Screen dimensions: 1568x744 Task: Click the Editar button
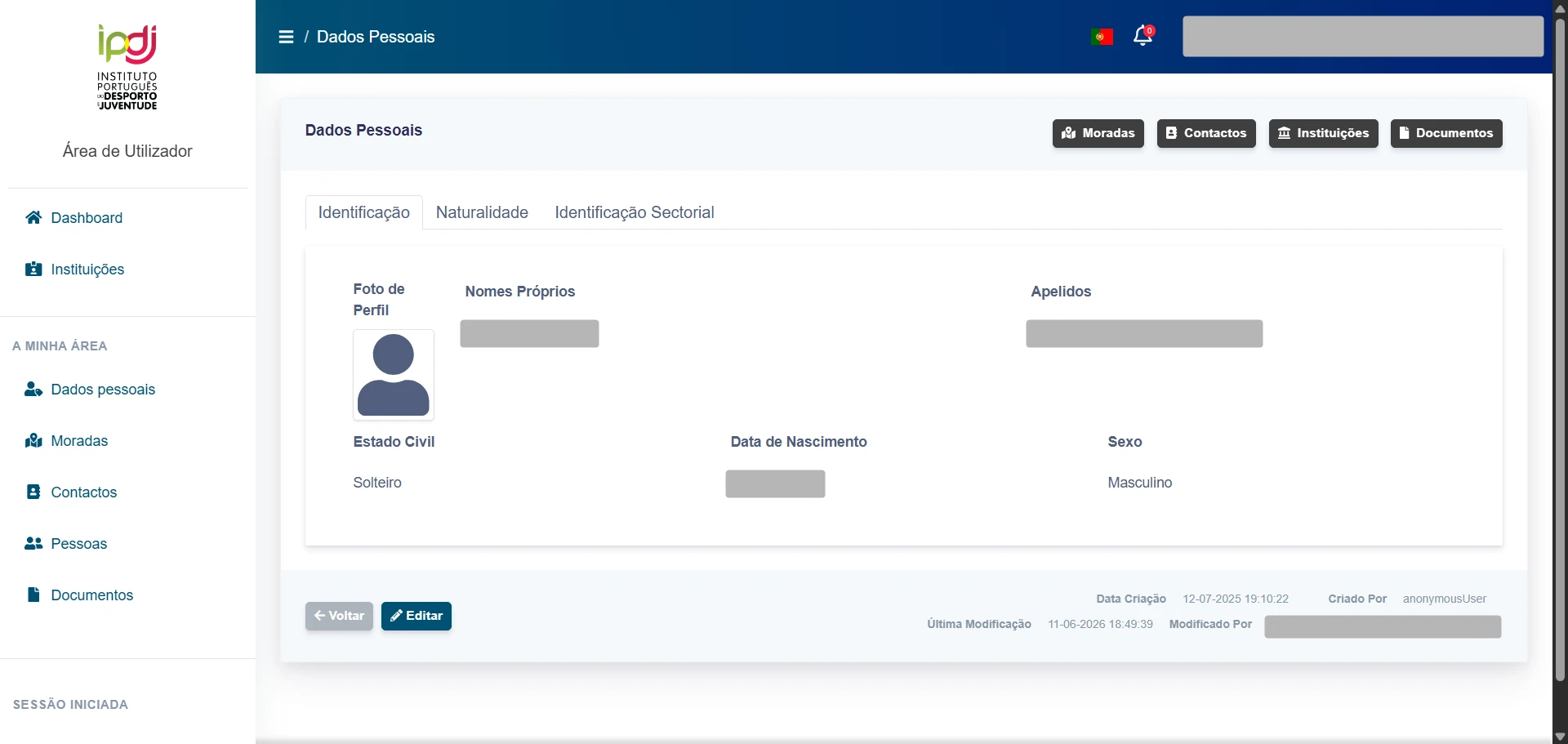click(x=416, y=616)
